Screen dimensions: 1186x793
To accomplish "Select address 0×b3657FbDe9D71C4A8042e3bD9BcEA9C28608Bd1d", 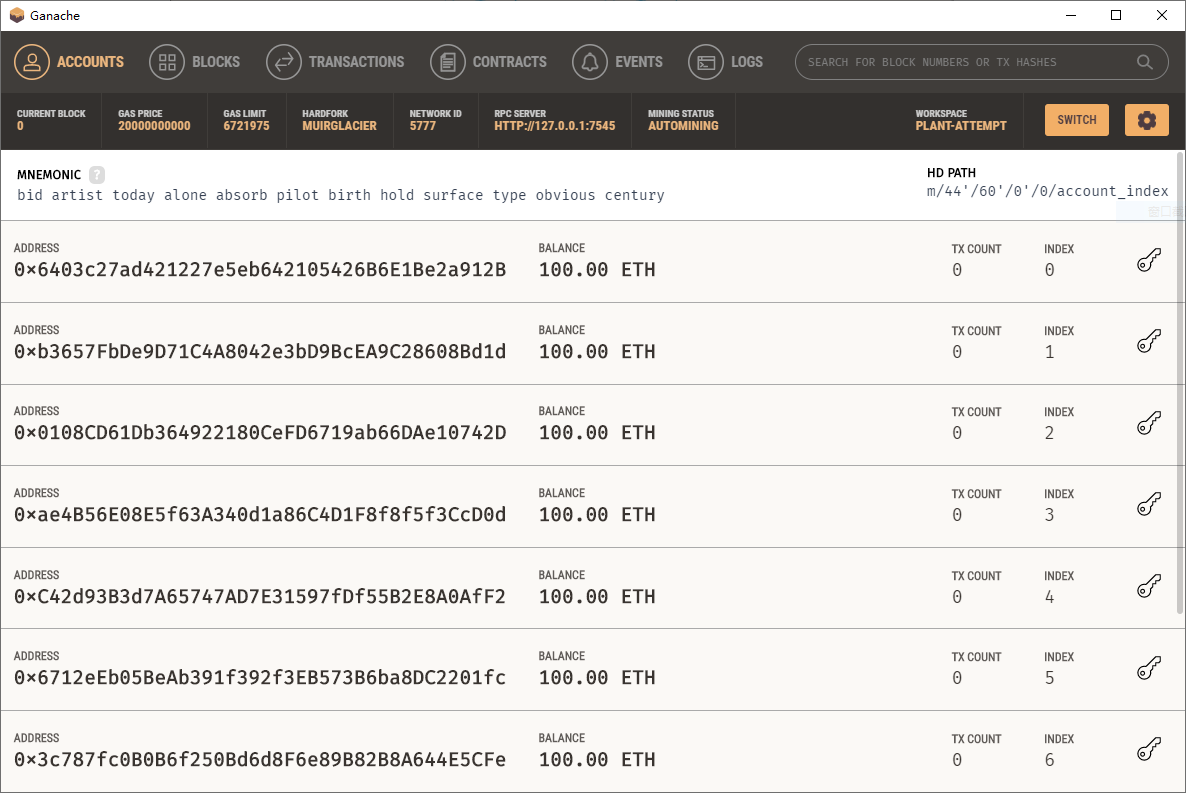I will (x=259, y=352).
